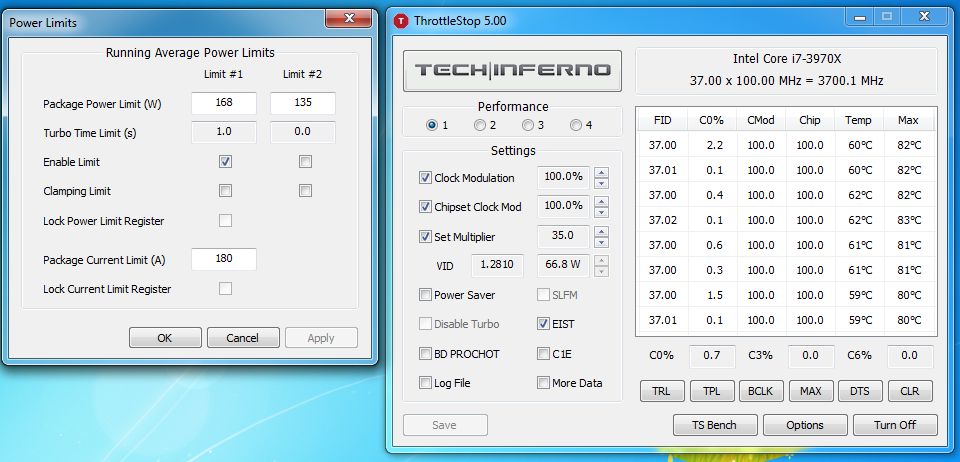Enable the Power Saver checkbox
Screen dimensions: 960x462
coord(425,295)
